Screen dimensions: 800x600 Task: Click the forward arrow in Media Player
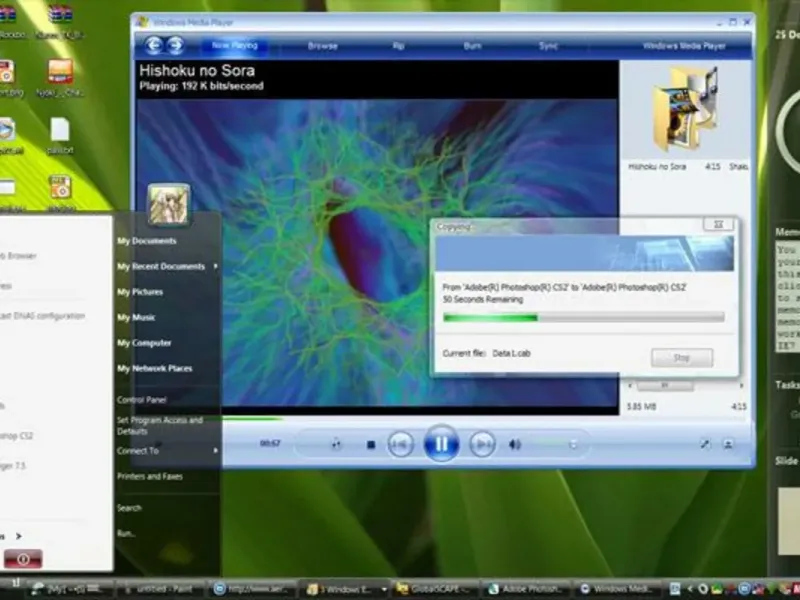point(175,45)
